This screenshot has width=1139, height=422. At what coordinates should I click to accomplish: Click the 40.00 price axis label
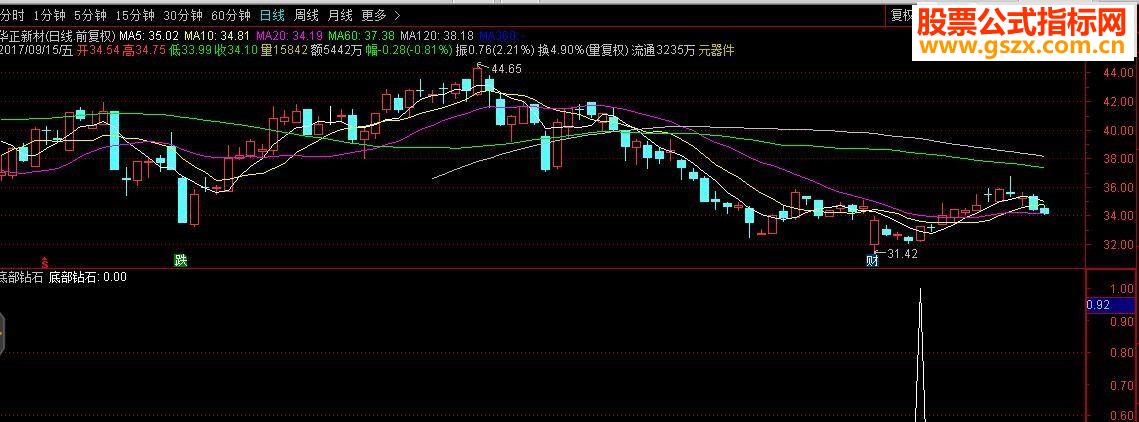coord(1117,131)
